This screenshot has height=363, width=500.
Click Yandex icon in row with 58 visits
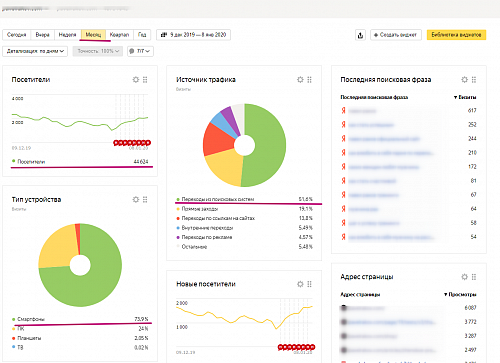[x=343, y=223]
